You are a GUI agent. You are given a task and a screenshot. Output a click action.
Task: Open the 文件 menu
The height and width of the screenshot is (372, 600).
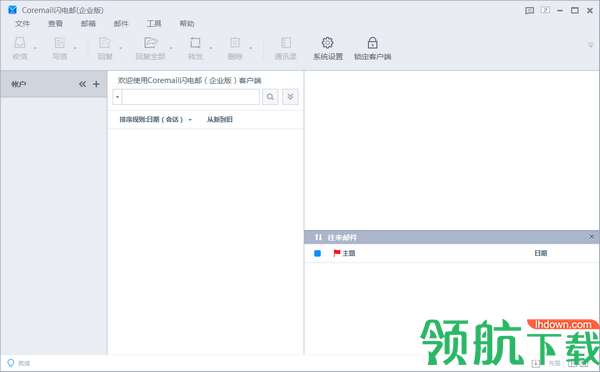[x=22, y=24]
